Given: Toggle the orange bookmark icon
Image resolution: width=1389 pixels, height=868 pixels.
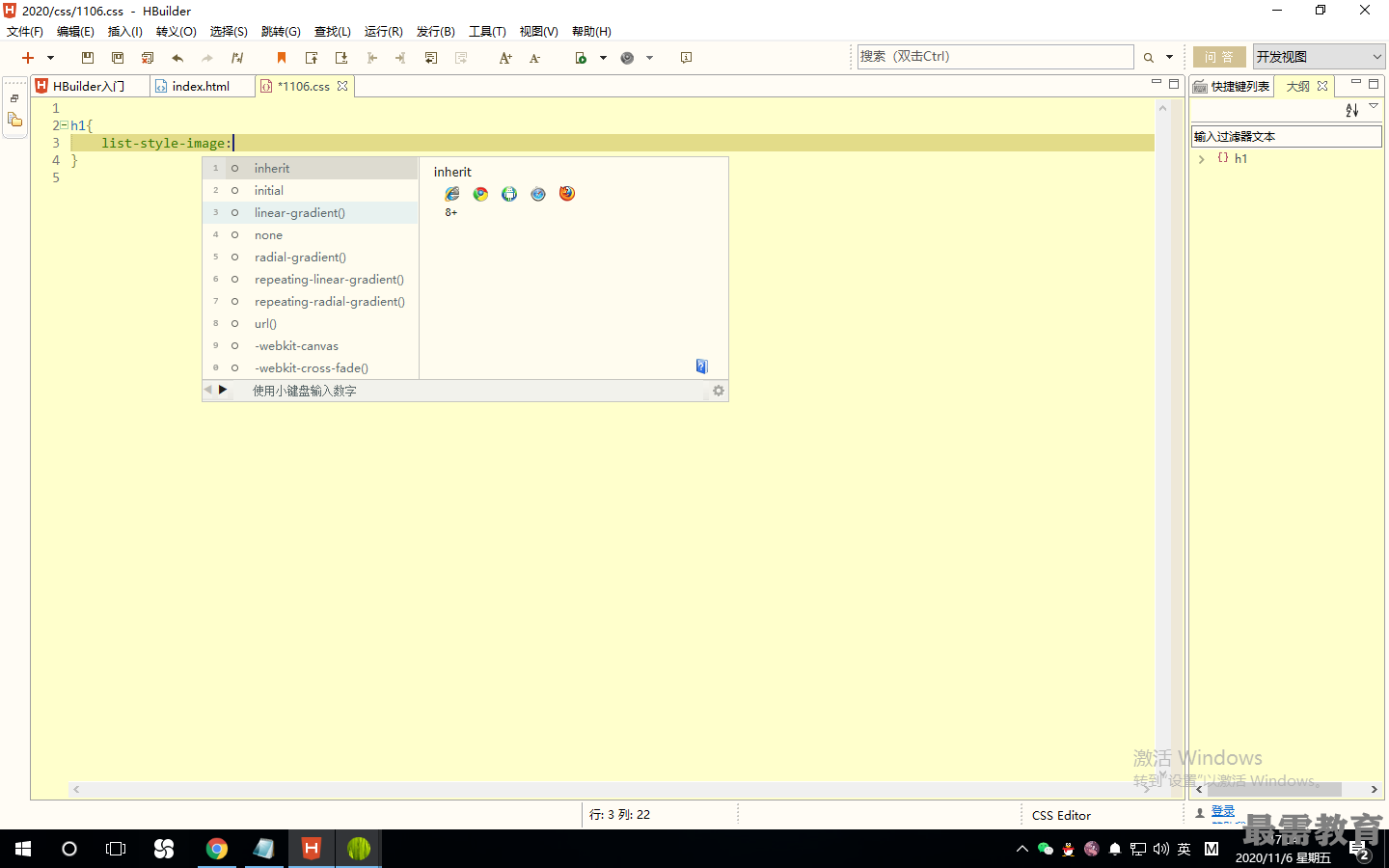Looking at the screenshot, I should pos(282,58).
